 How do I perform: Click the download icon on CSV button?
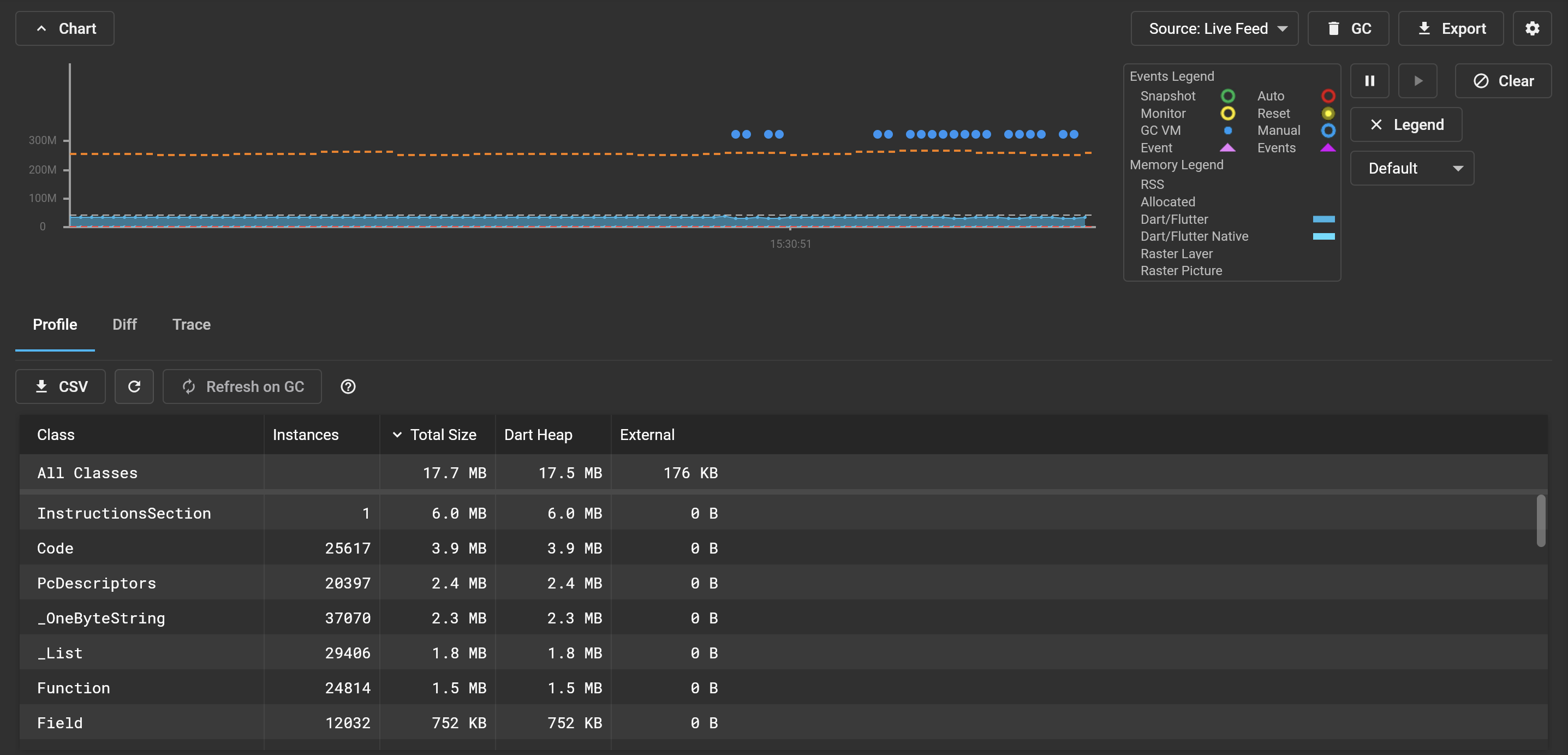[41, 387]
